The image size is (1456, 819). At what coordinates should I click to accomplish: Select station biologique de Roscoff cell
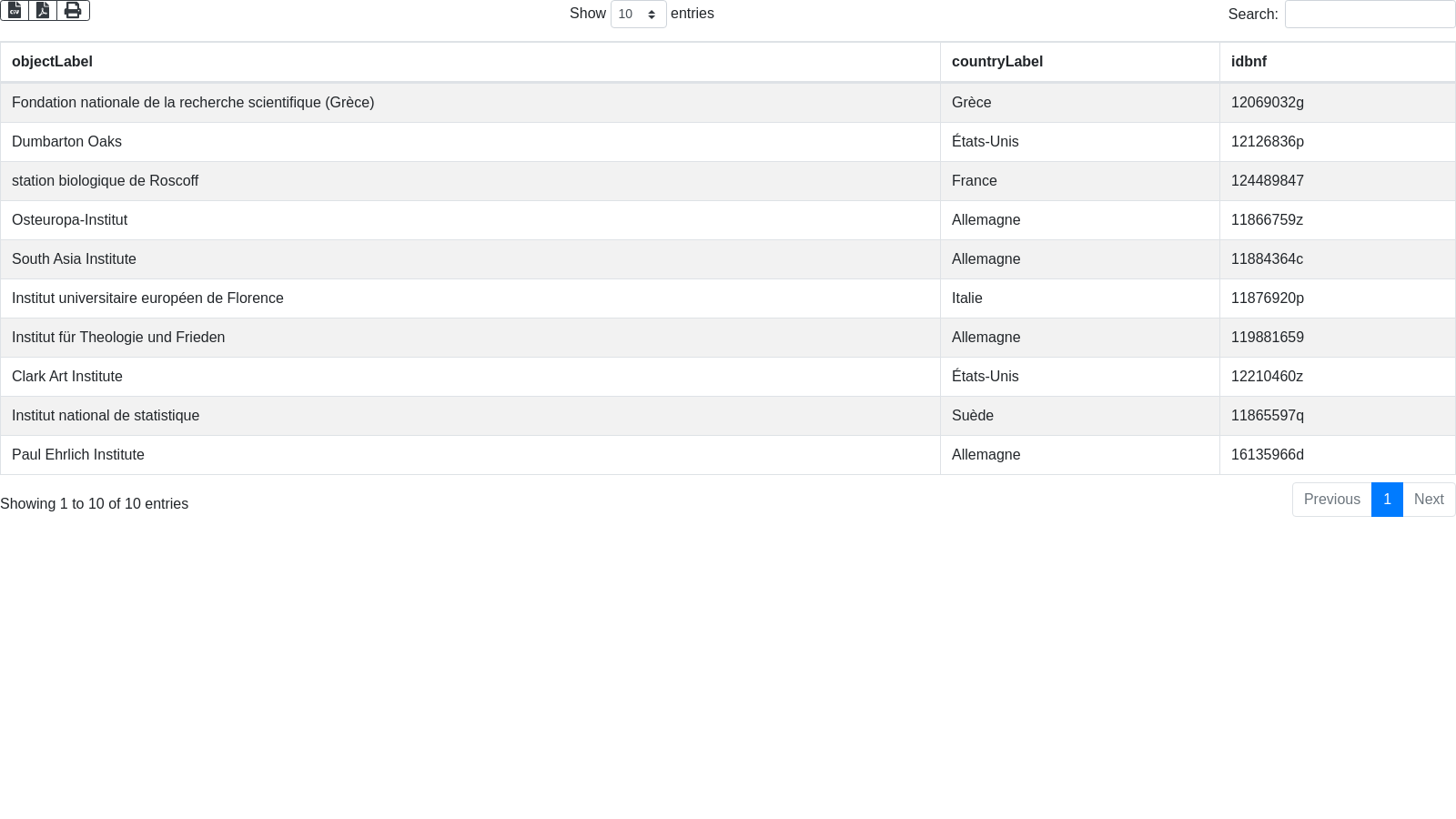click(470, 181)
